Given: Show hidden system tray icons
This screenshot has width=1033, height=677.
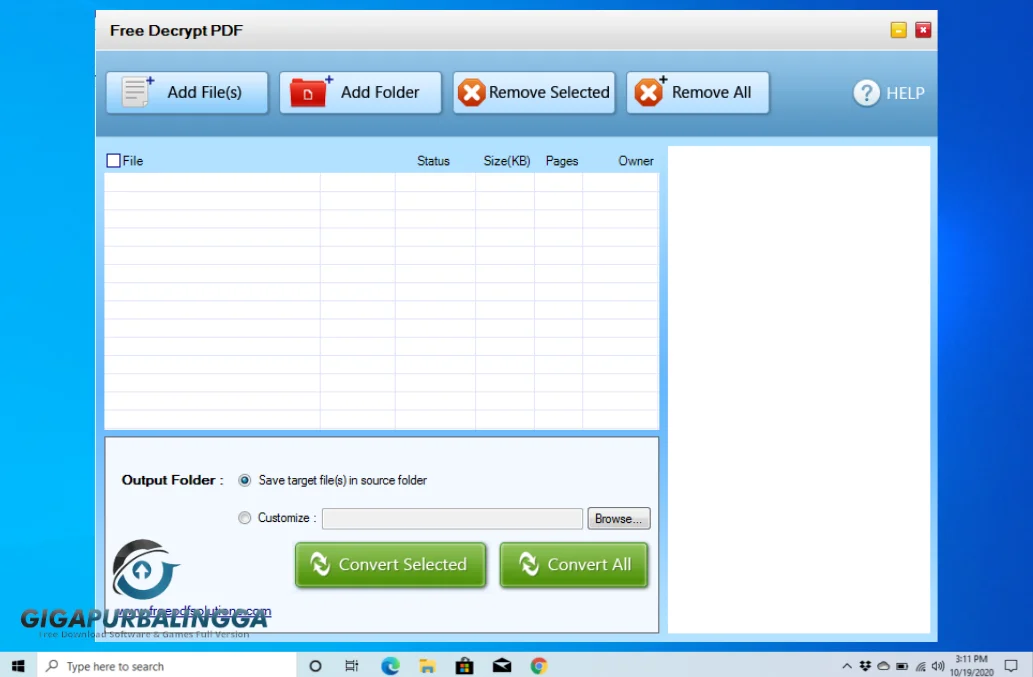Looking at the screenshot, I should coord(847,666).
